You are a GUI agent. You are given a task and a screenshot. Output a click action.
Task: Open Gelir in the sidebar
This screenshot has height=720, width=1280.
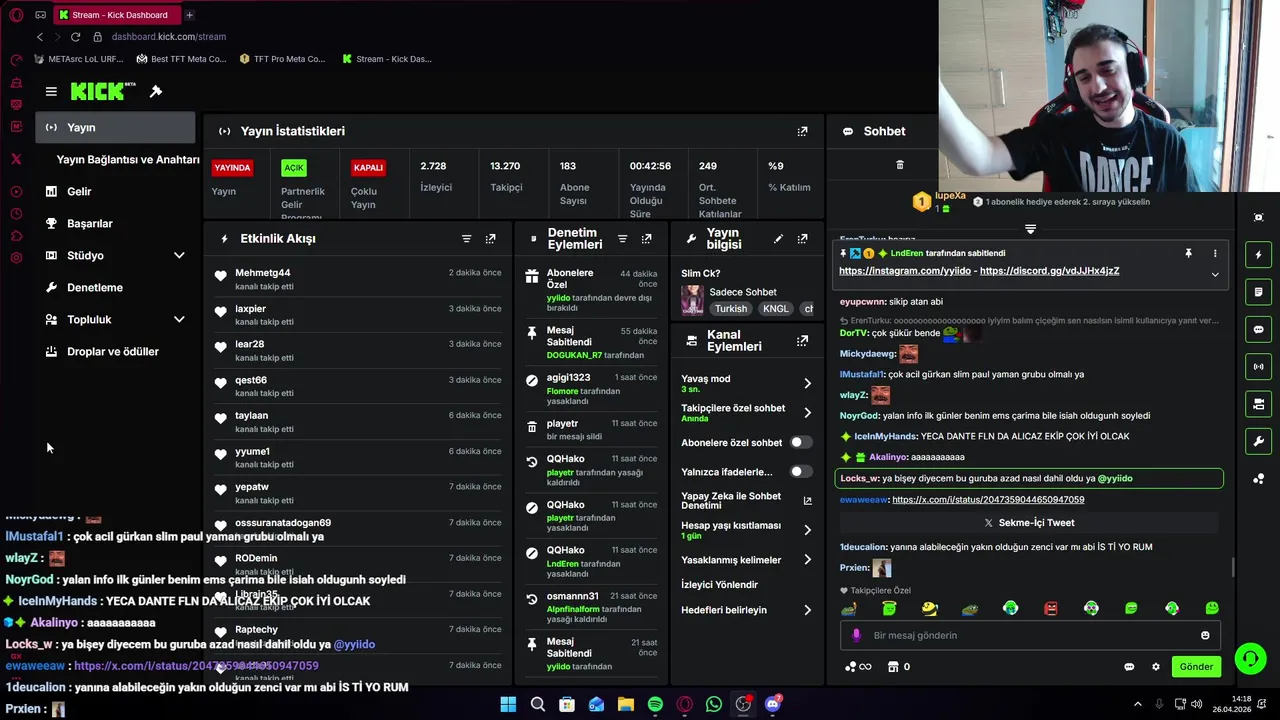click(79, 191)
